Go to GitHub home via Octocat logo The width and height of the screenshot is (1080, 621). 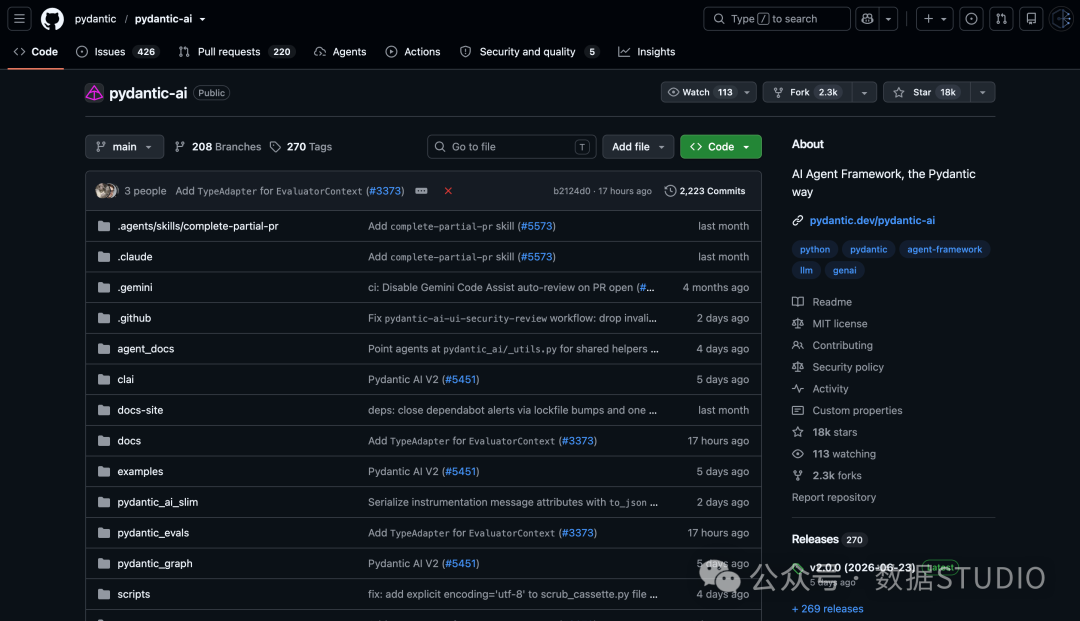[52, 19]
